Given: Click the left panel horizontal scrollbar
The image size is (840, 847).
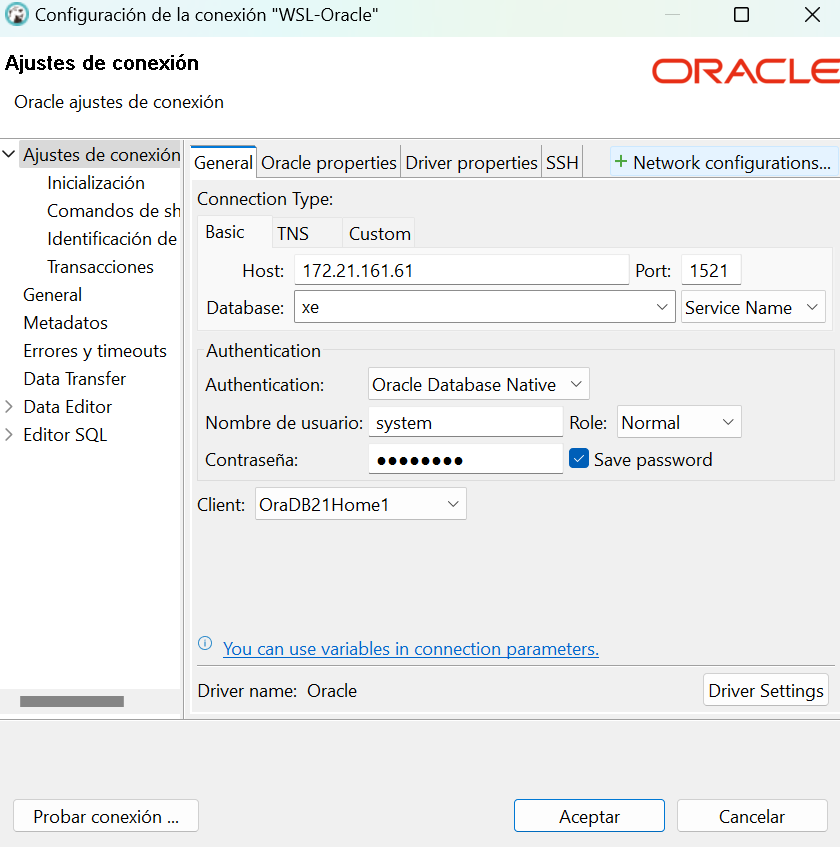Looking at the screenshot, I should click(72, 701).
